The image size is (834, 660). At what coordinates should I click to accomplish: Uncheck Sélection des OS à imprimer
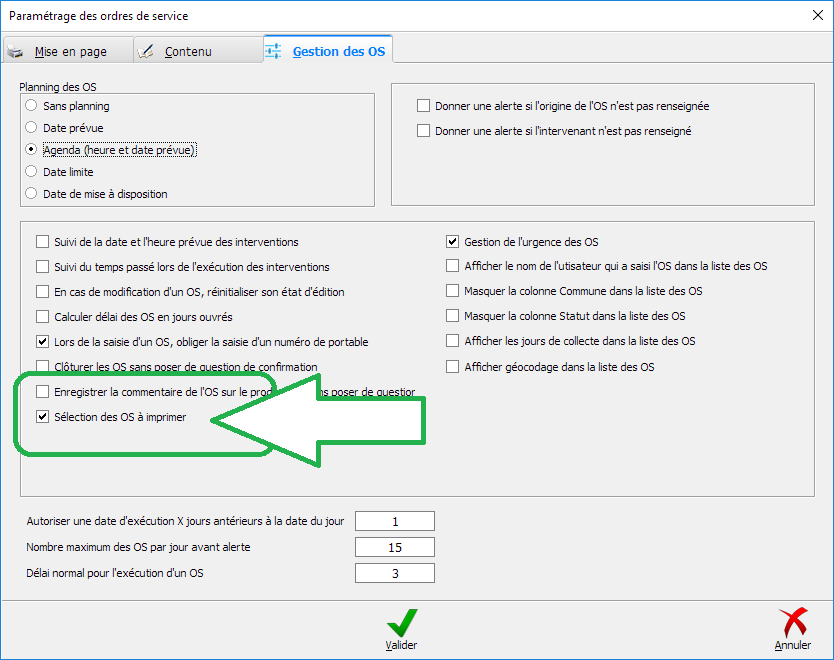(x=42, y=417)
